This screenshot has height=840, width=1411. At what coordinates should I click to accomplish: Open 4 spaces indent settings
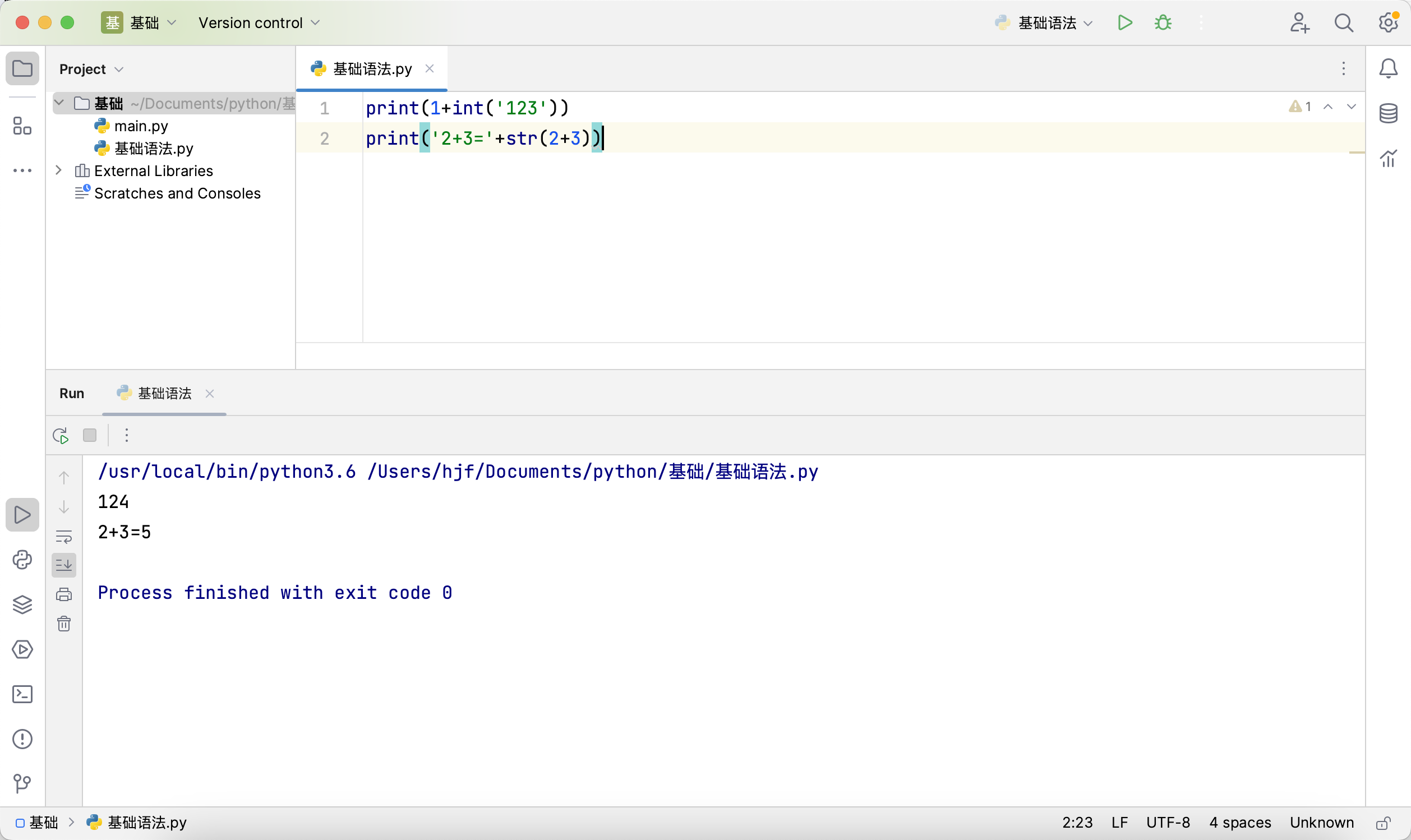pos(1240,823)
